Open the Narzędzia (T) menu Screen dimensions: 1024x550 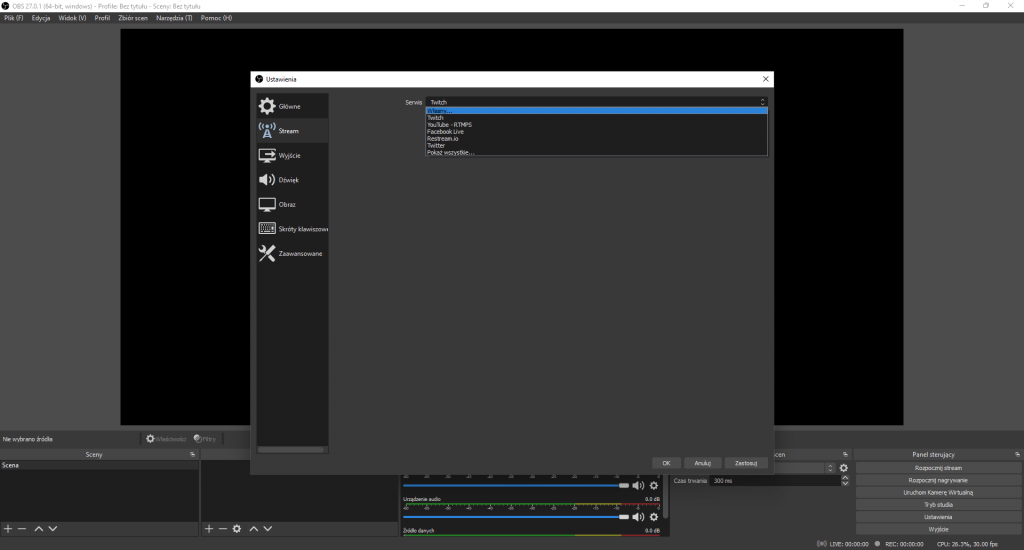pos(174,18)
